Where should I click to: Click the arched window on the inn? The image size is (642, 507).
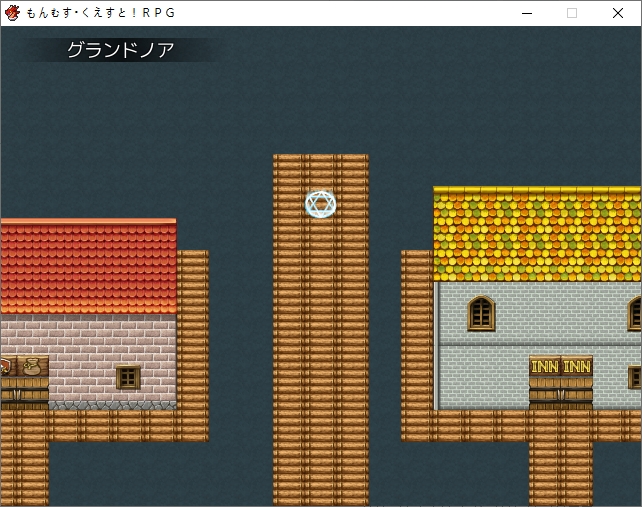(481, 313)
